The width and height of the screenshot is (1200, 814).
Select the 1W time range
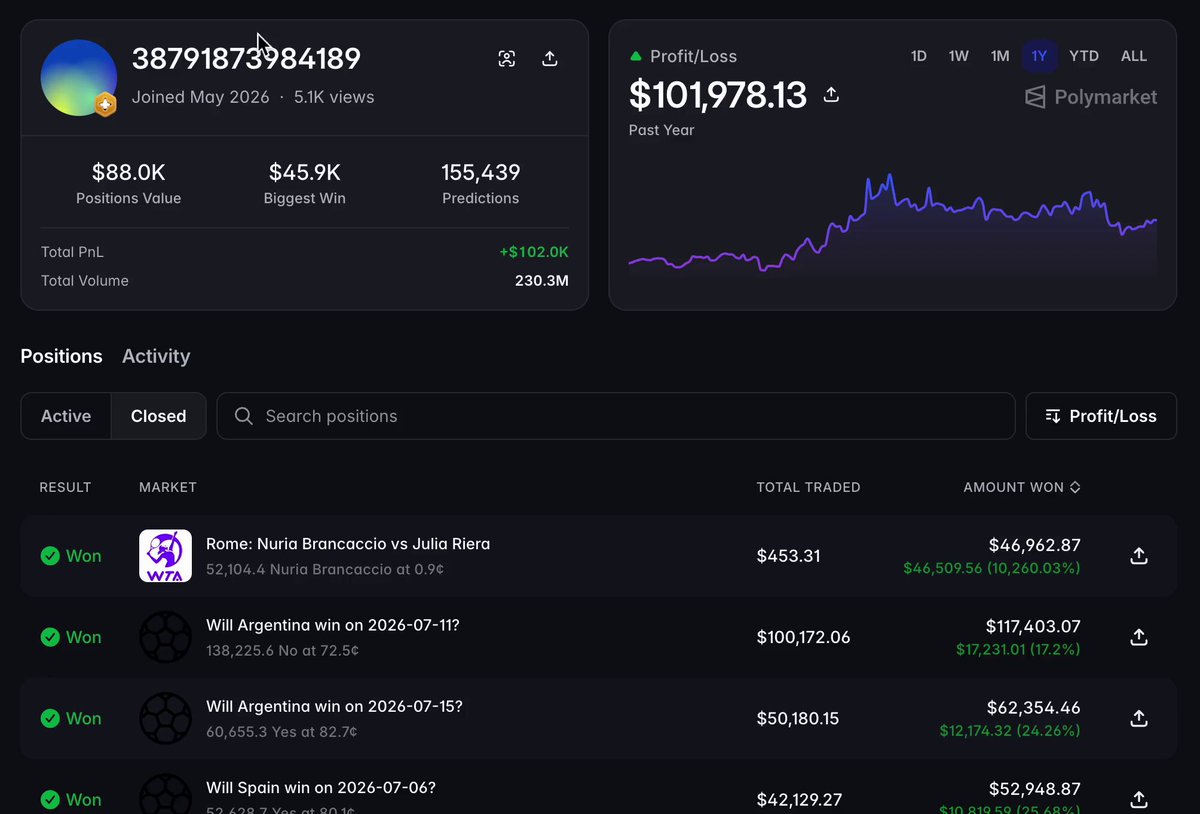click(x=959, y=56)
